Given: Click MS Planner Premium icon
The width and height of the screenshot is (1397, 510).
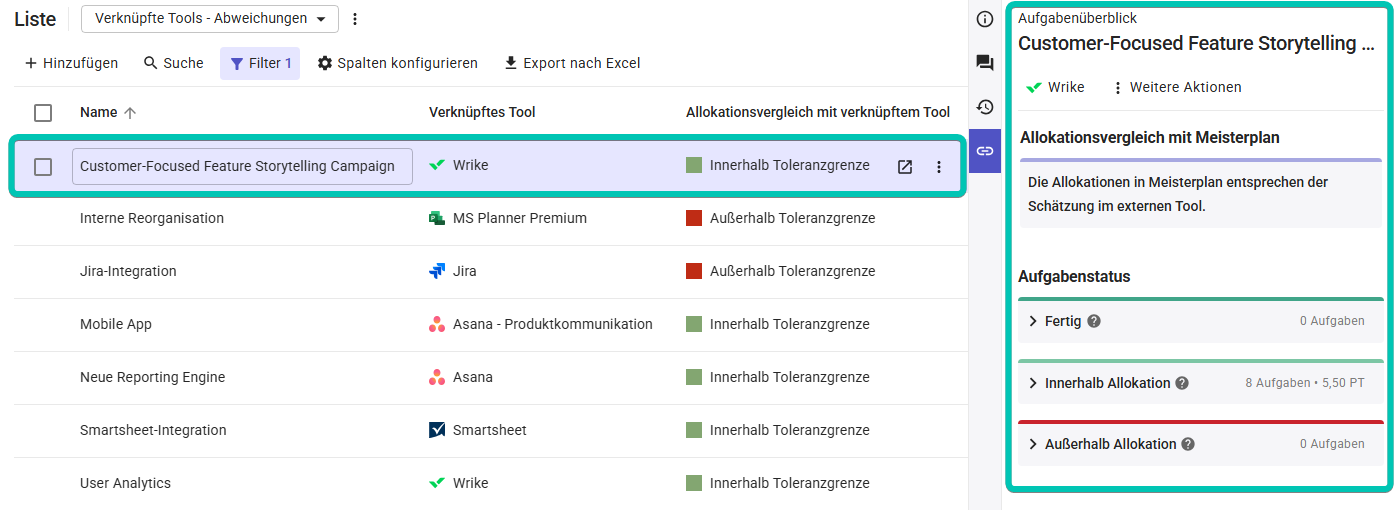Looking at the screenshot, I should click(437, 218).
